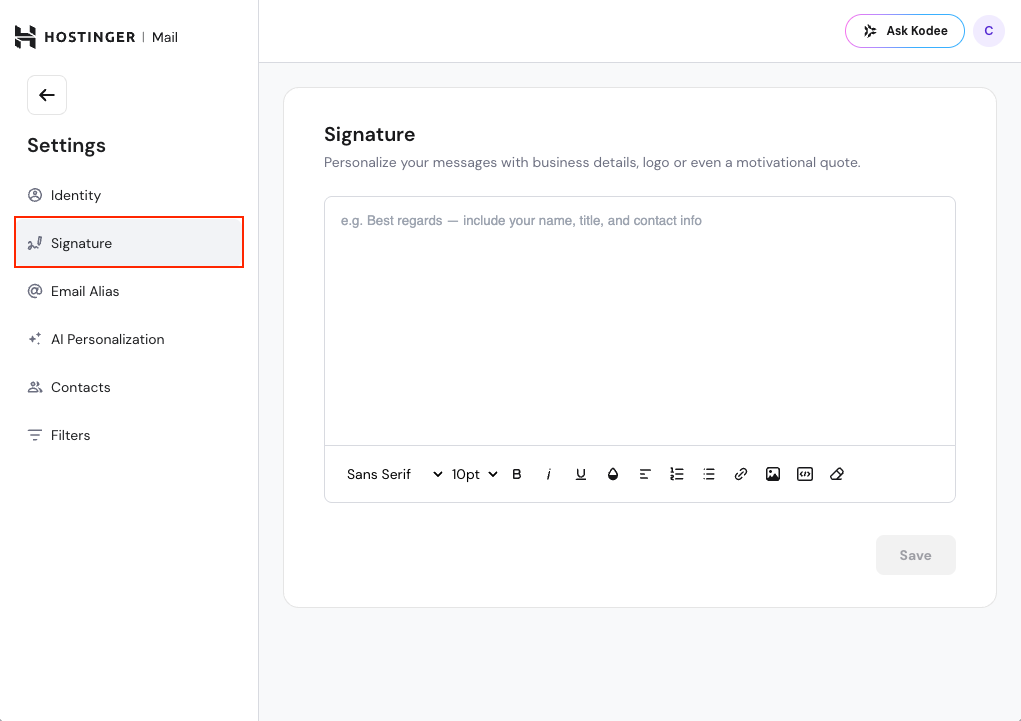Screen dimensions: 1021x721
Task: Insert a bulleted list
Action: 709,474
